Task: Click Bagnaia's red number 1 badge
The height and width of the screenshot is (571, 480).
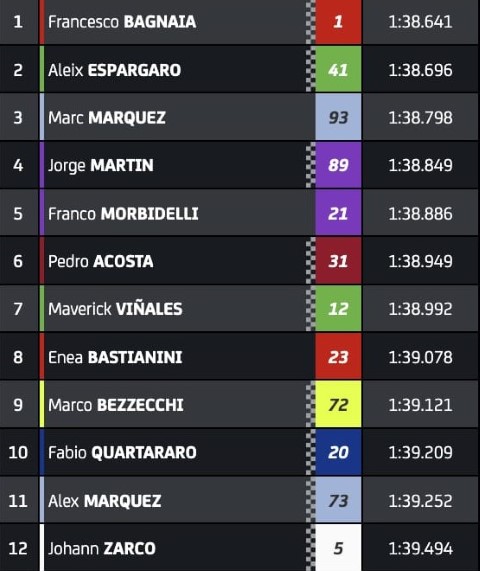Action: point(338,21)
